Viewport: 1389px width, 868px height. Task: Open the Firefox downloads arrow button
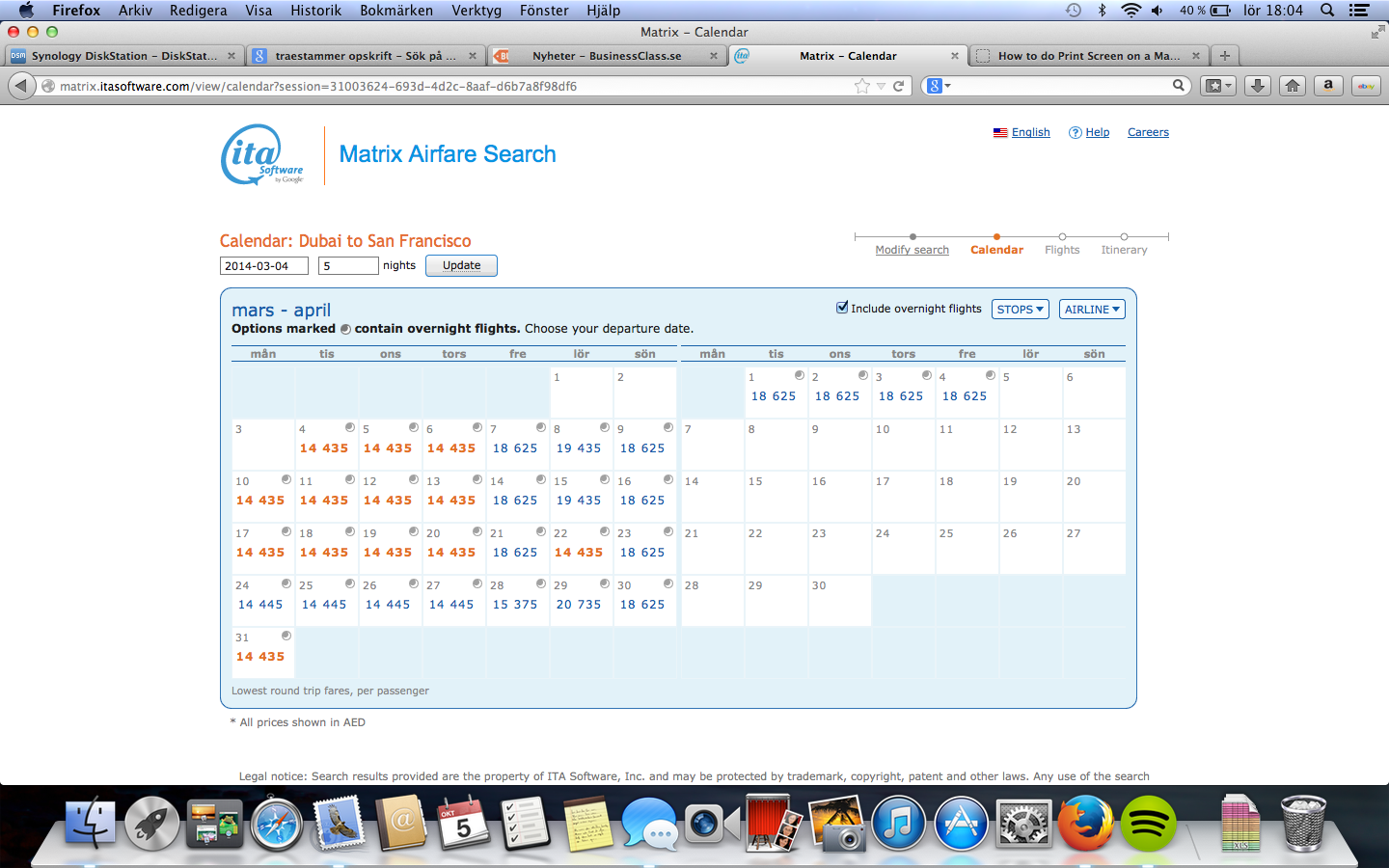1257,86
